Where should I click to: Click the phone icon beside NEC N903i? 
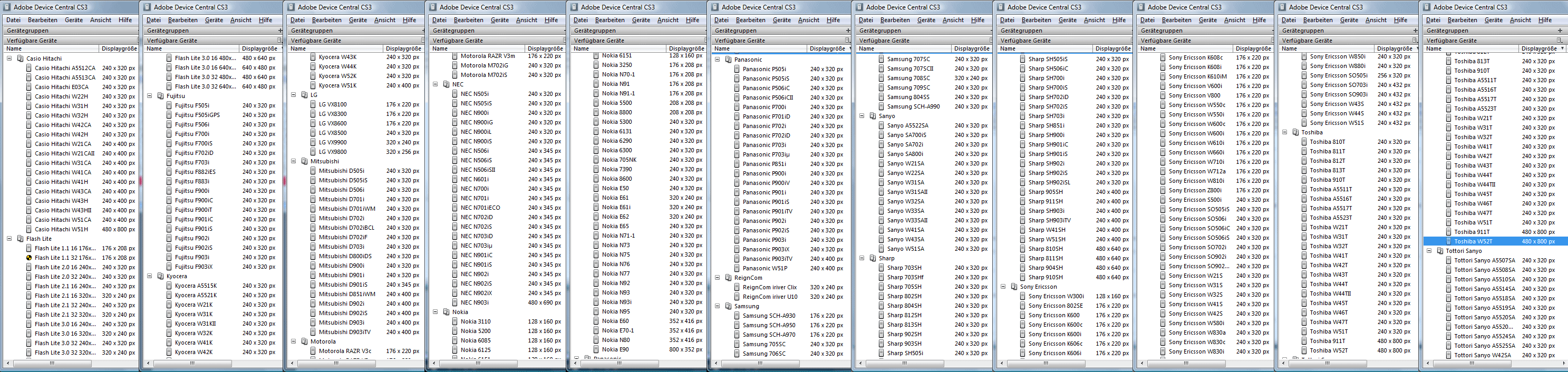click(x=454, y=302)
